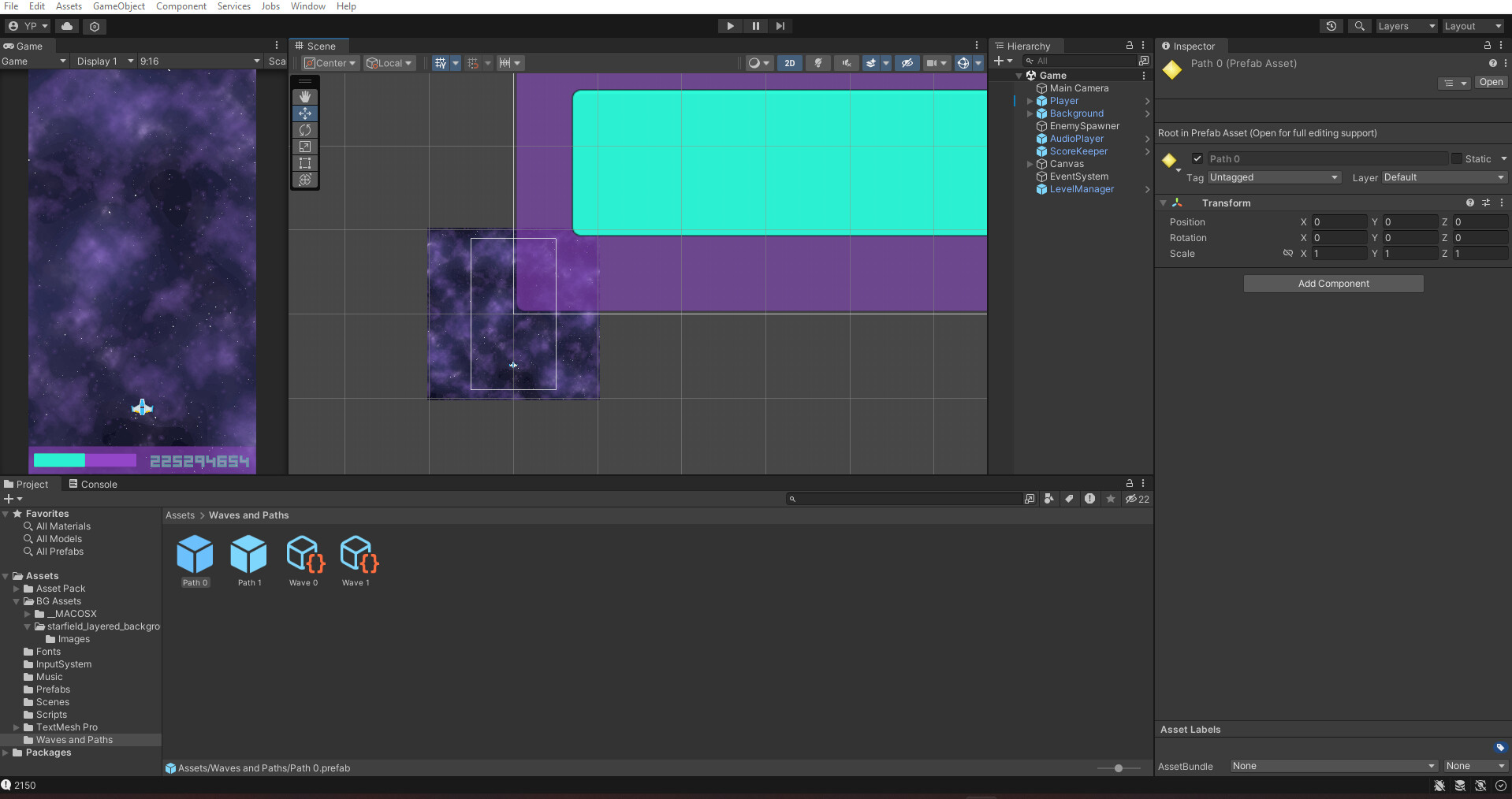This screenshot has width=1512, height=799.
Task: Open the undo history panel
Action: point(1331,26)
